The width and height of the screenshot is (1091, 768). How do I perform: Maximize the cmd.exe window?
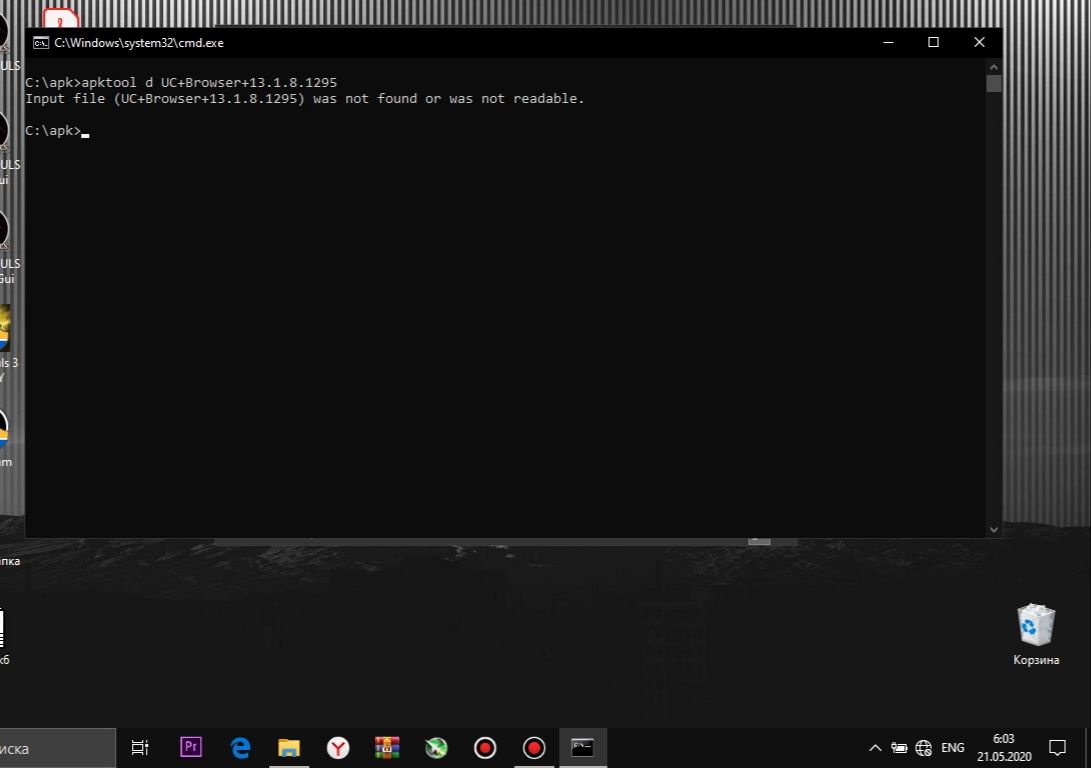pos(933,42)
